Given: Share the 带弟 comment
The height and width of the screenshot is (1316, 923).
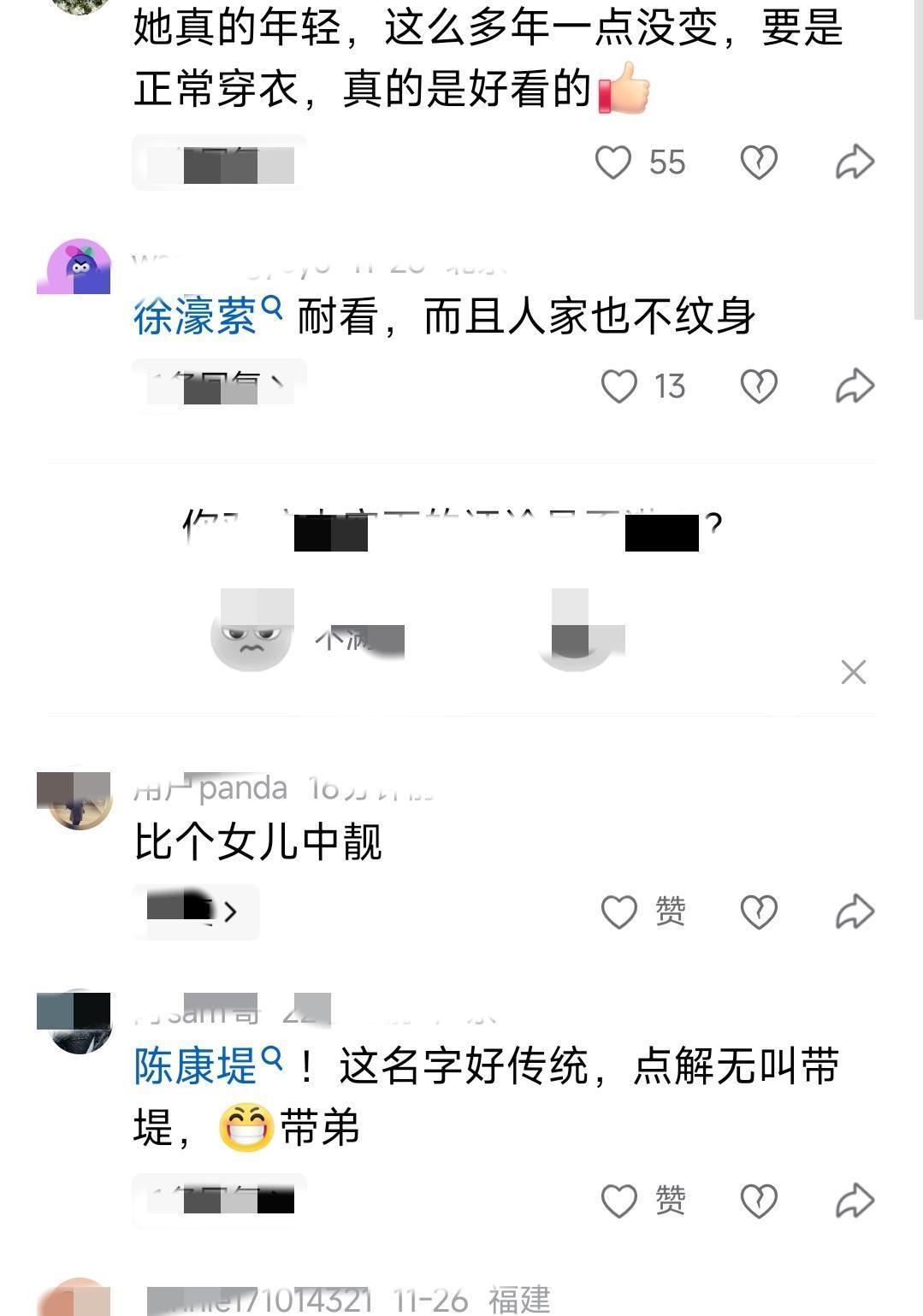Looking at the screenshot, I should (855, 1201).
